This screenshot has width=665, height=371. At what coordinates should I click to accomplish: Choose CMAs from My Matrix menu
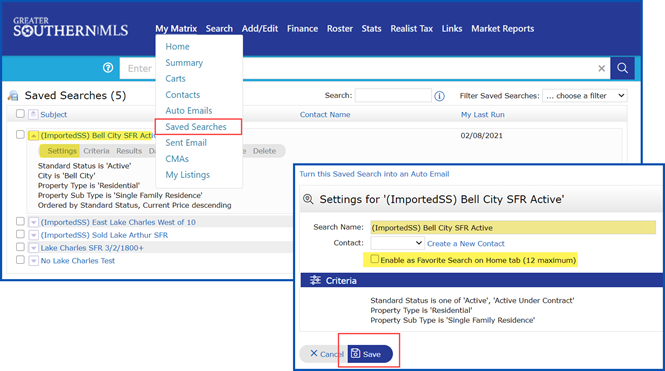(x=177, y=159)
